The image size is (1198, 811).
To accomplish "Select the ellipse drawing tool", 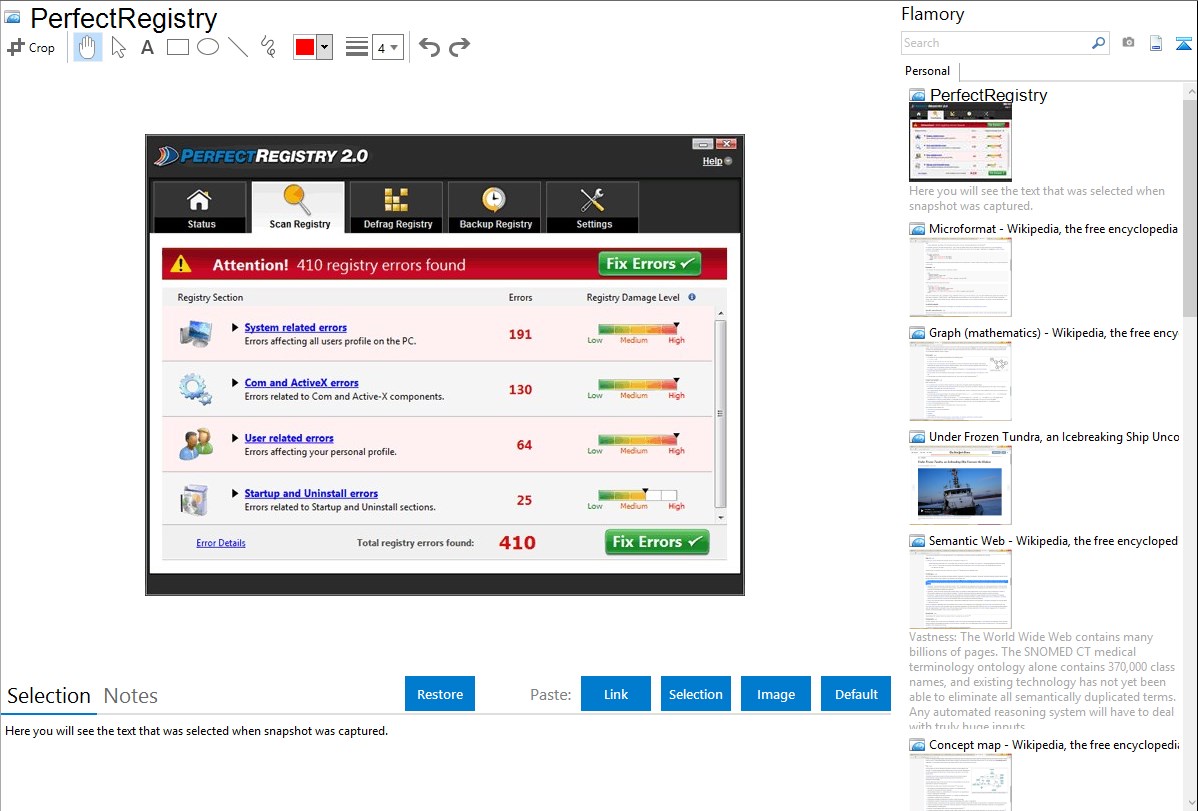I will tap(208, 47).
